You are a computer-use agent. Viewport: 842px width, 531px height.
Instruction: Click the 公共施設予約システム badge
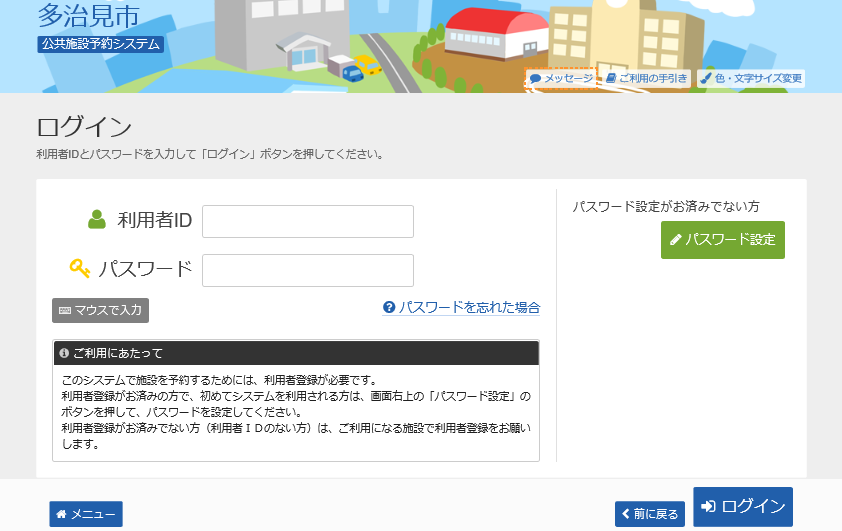pyautogui.click(x=100, y=44)
